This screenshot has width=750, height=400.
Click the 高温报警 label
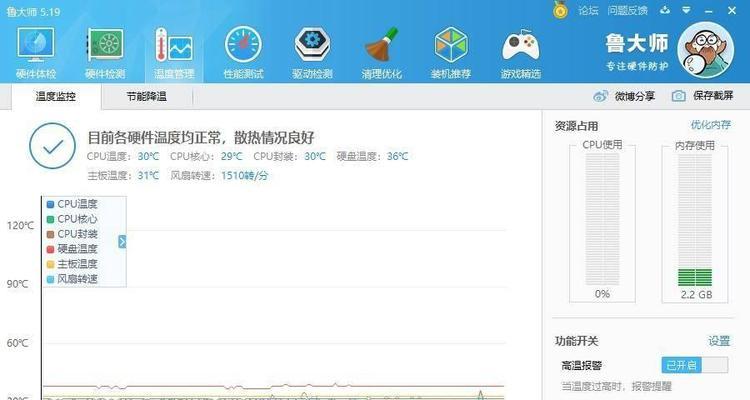[581, 366]
